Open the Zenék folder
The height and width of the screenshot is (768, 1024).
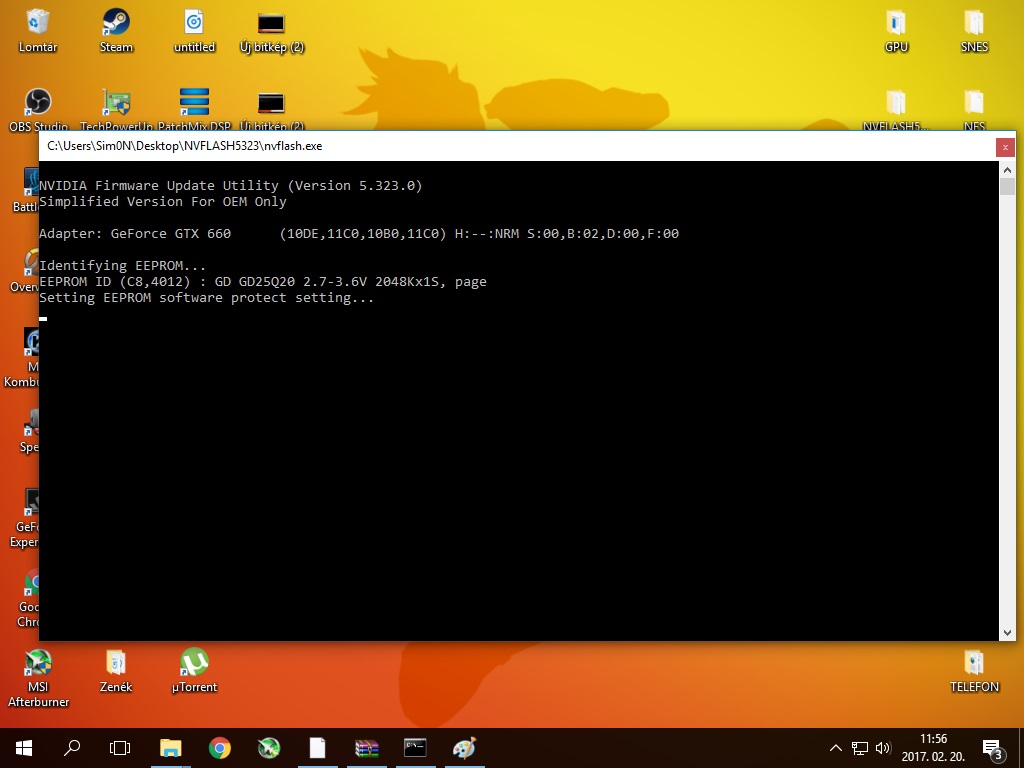point(116,671)
